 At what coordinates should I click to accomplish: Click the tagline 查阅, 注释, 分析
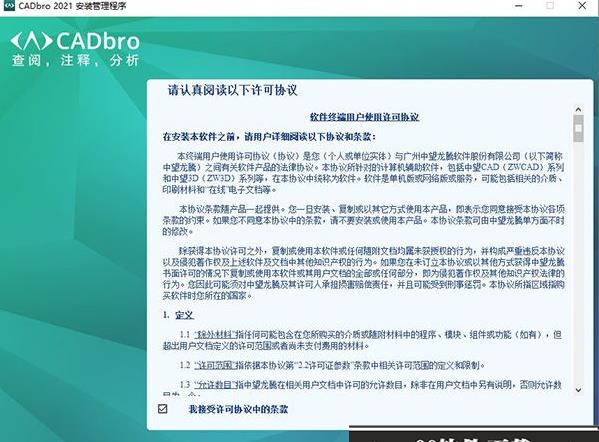tap(75, 60)
